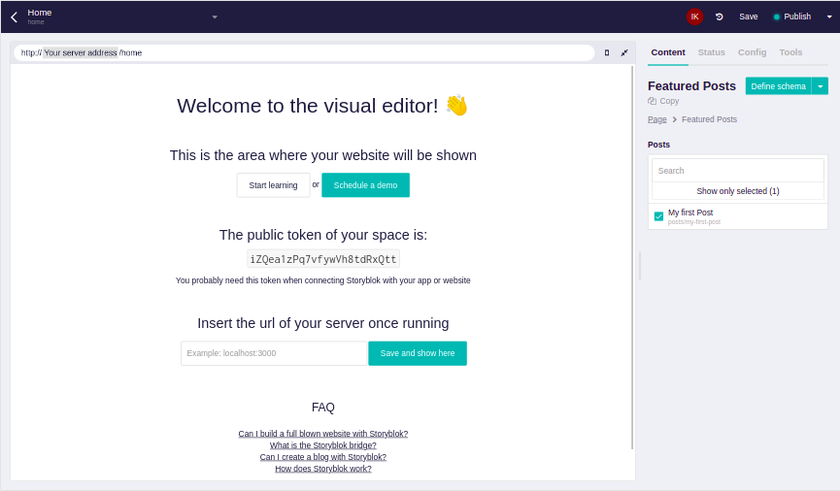The height and width of the screenshot is (491, 840).
Task: Switch to the Config tab
Action: (752, 52)
